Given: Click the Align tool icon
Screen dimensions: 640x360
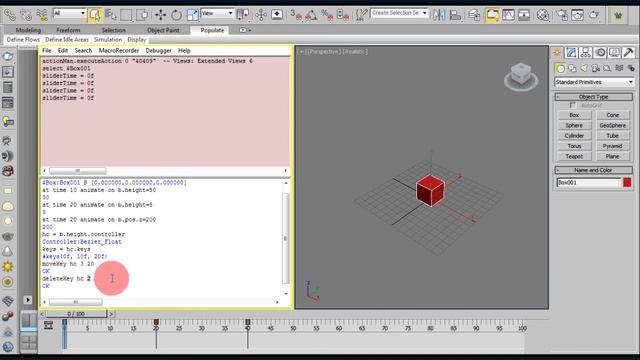Looking at the screenshot, I should (455, 15).
